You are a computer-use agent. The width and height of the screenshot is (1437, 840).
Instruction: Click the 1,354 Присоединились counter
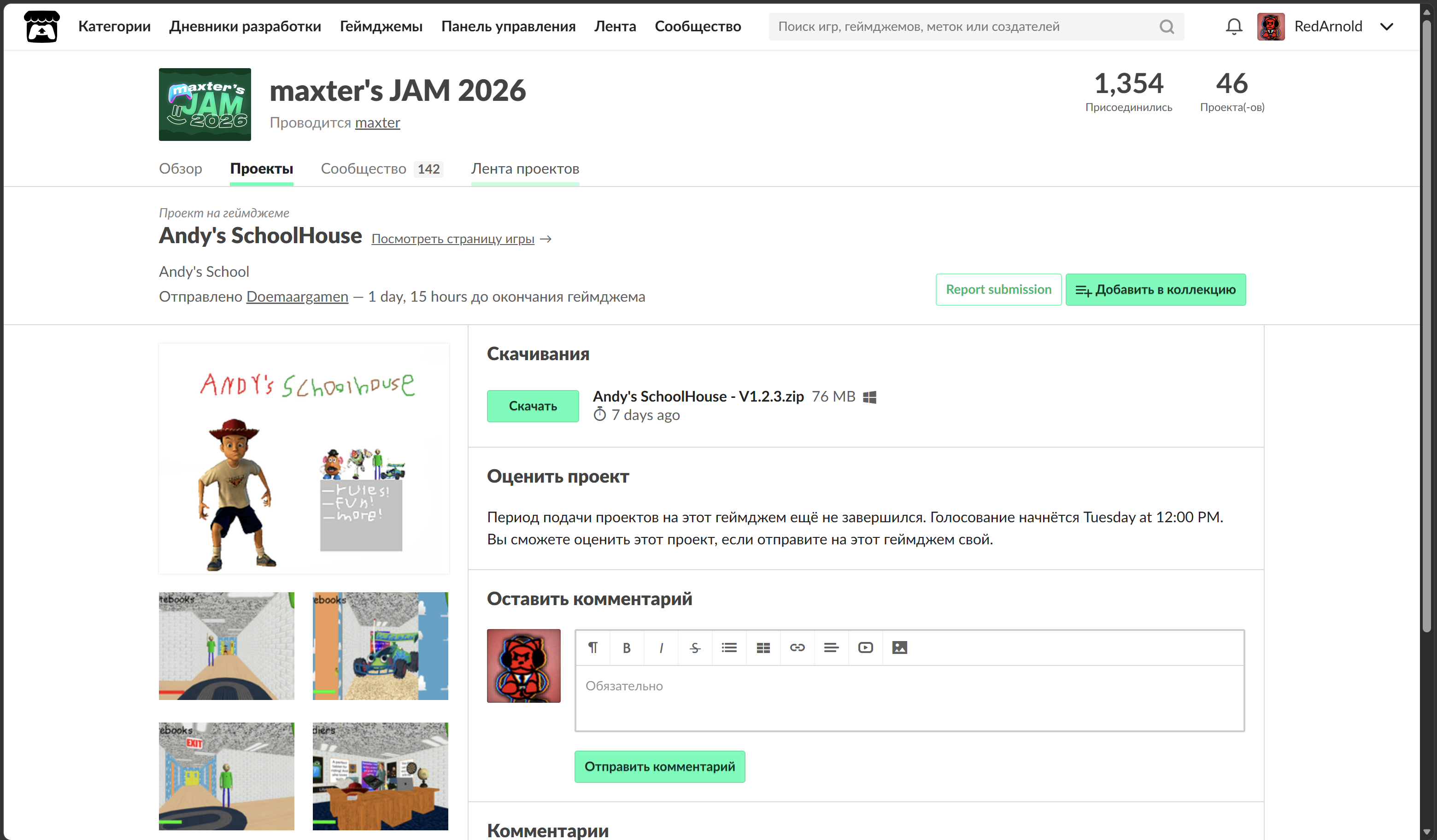[x=1128, y=91]
